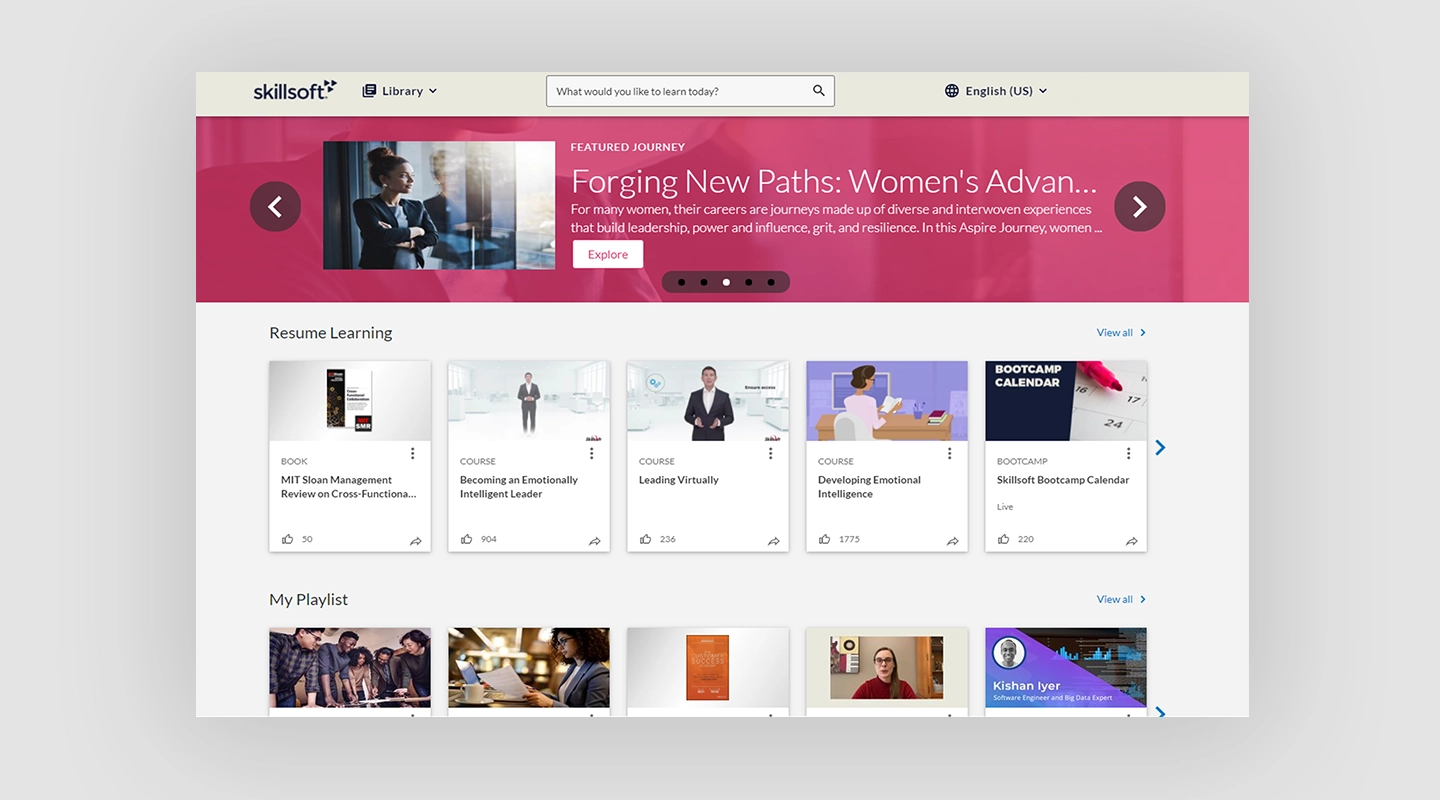Share the Leading Virtually course

(x=774, y=541)
